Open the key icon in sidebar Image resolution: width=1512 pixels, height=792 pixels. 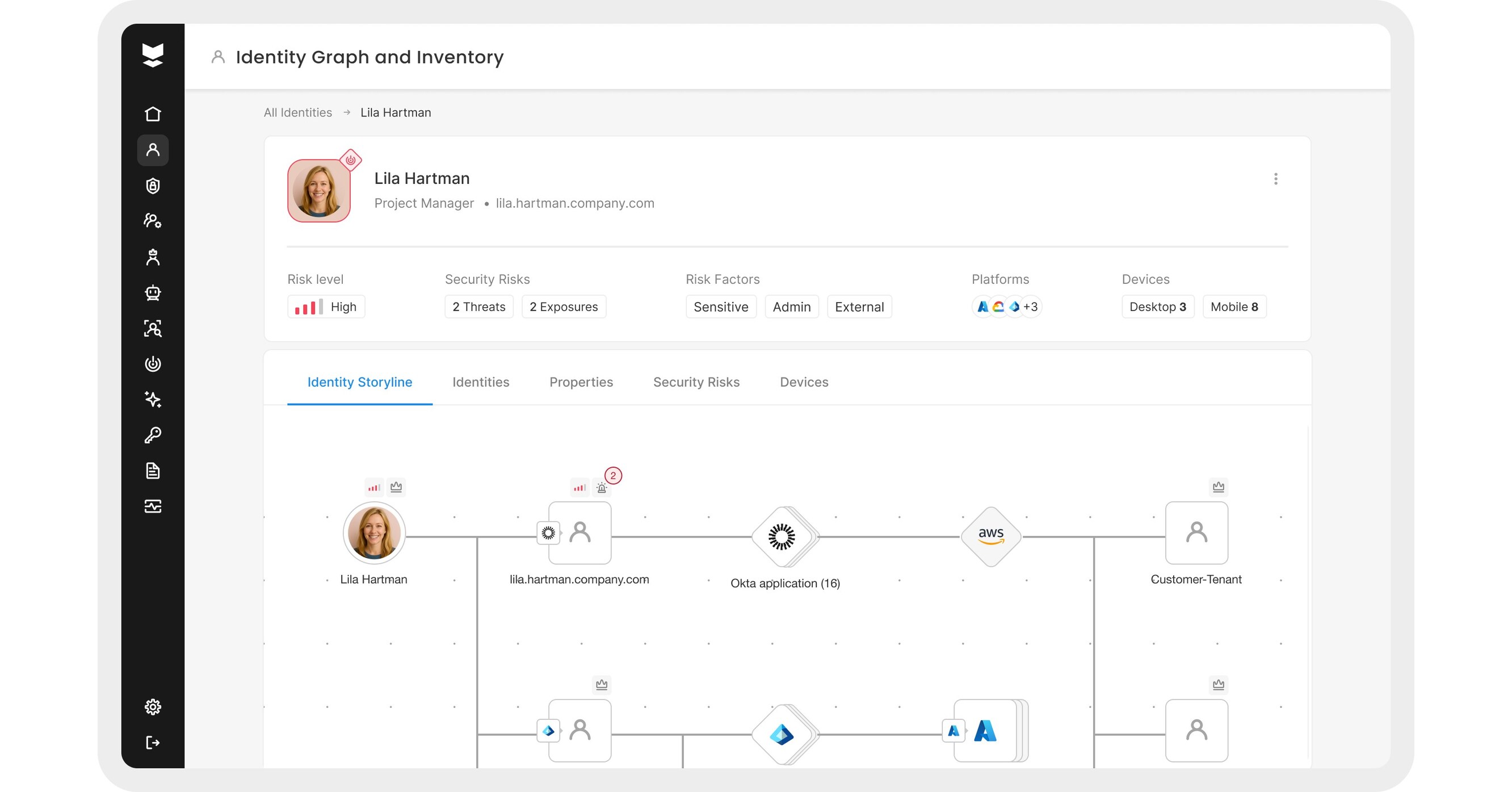point(153,435)
